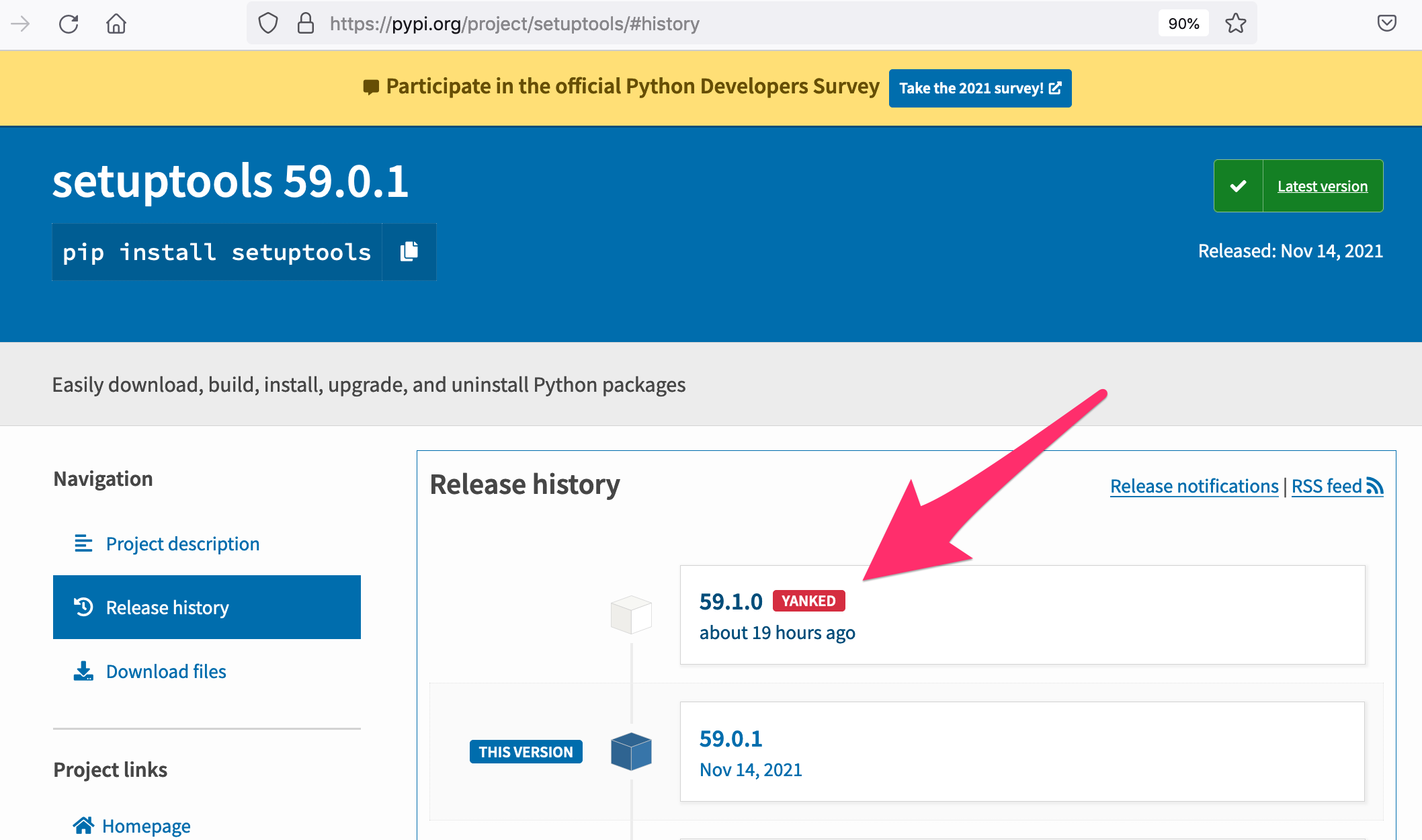Image resolution: width=1422 pixels, height=840 pixels.
Task: Open Release notifications link
Action: [1194, 485]
